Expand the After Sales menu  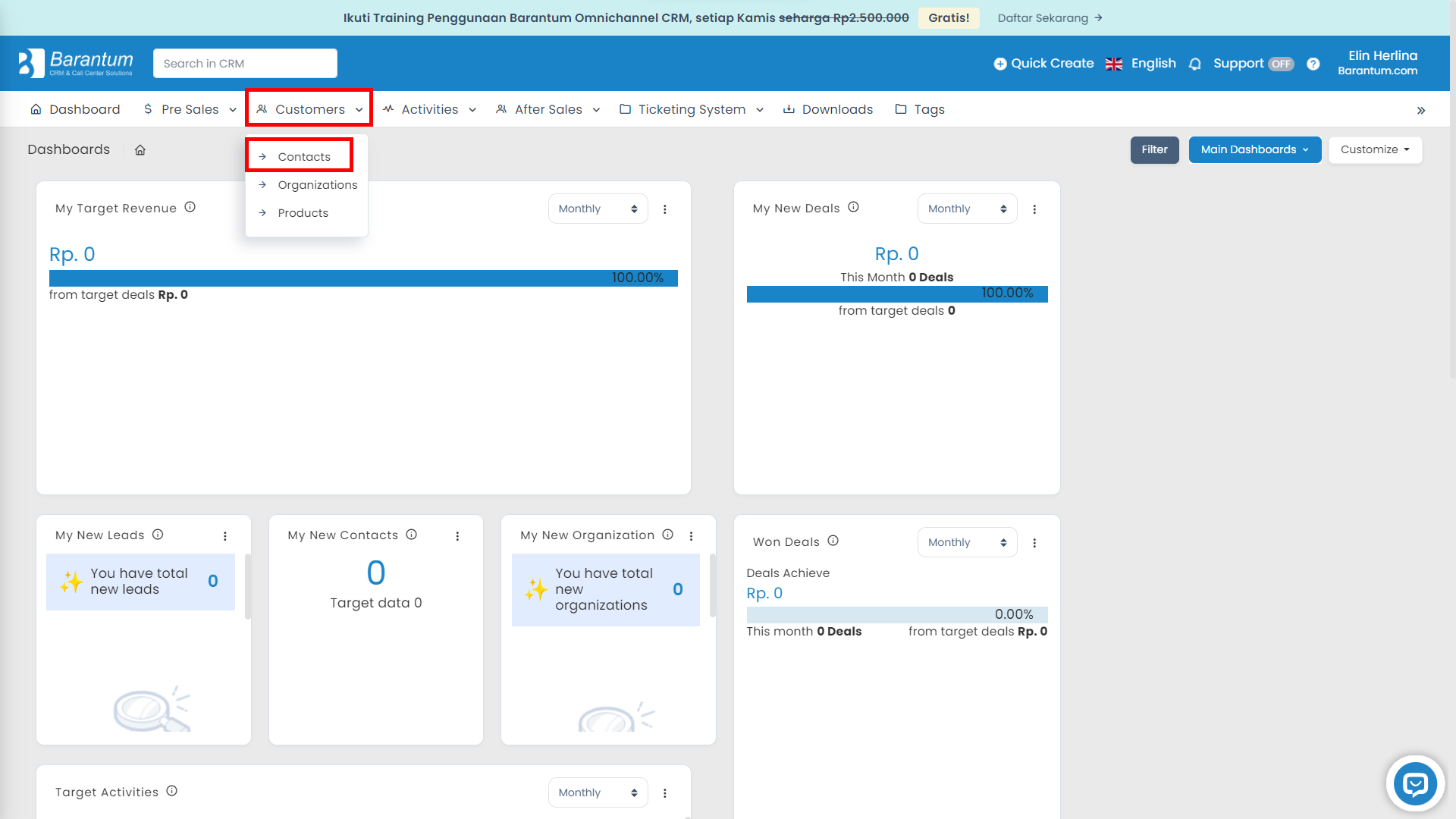548,109
